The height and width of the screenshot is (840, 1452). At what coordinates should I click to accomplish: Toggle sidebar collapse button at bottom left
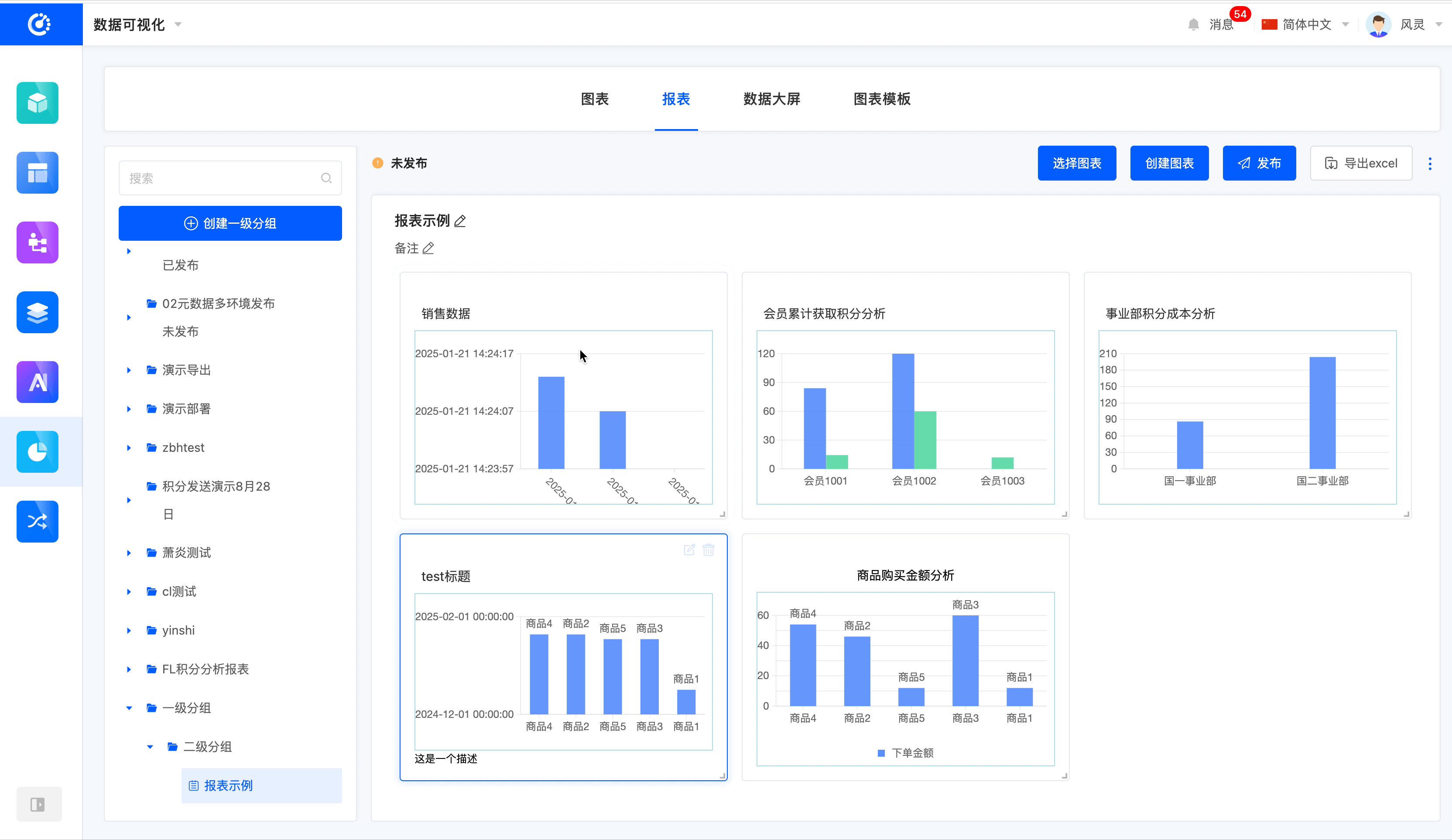coord(38,804)
